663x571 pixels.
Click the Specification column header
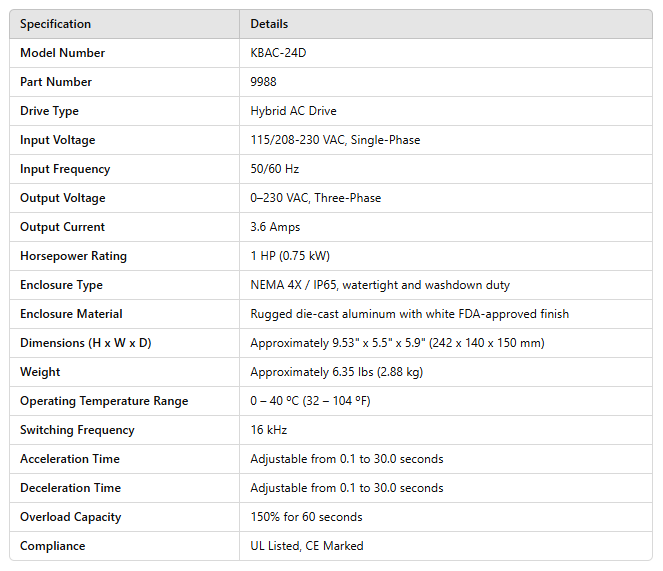[55, 24]
